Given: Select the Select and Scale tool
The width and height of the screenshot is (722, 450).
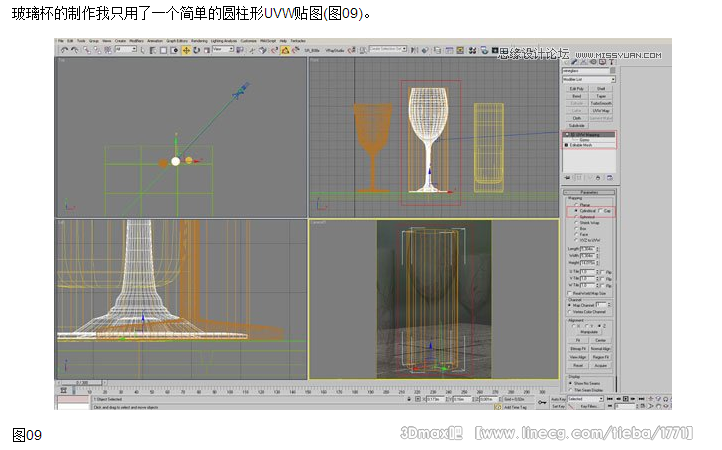Looking at the screenshot, I should (x=207, y=50).
